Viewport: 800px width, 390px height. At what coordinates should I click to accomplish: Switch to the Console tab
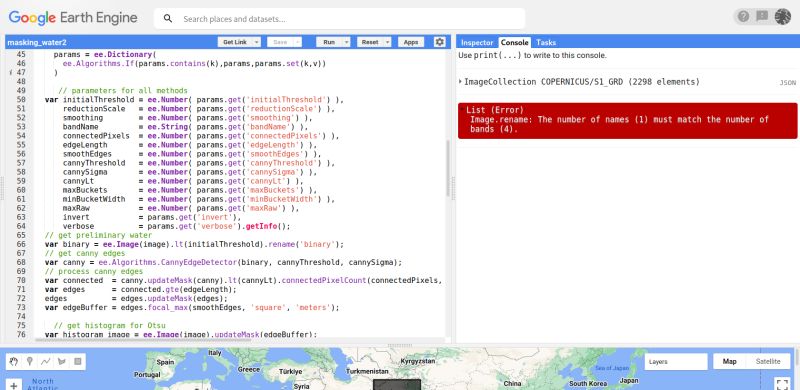(514, 42)
